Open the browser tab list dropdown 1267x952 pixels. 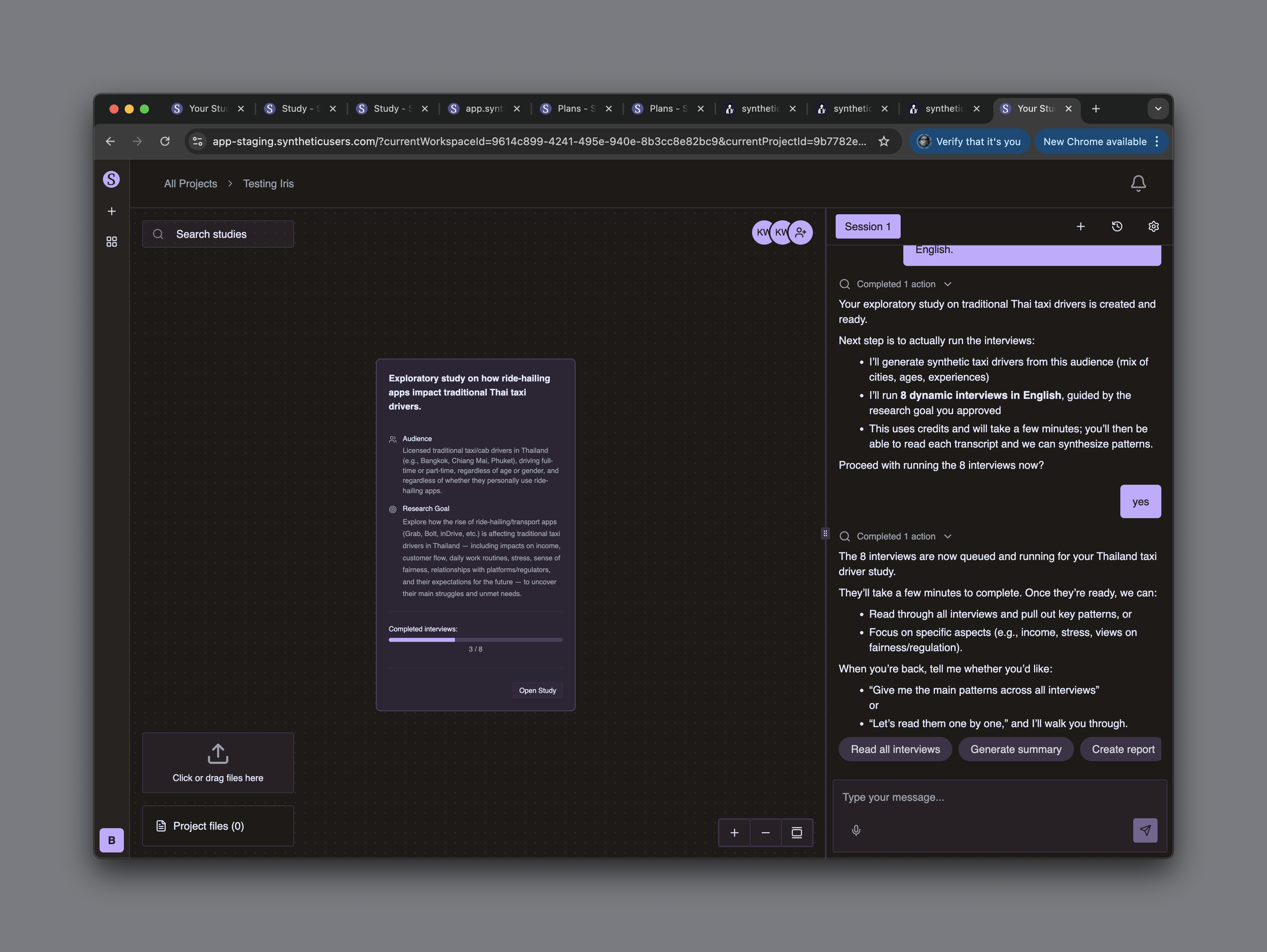pos(1158,109)
